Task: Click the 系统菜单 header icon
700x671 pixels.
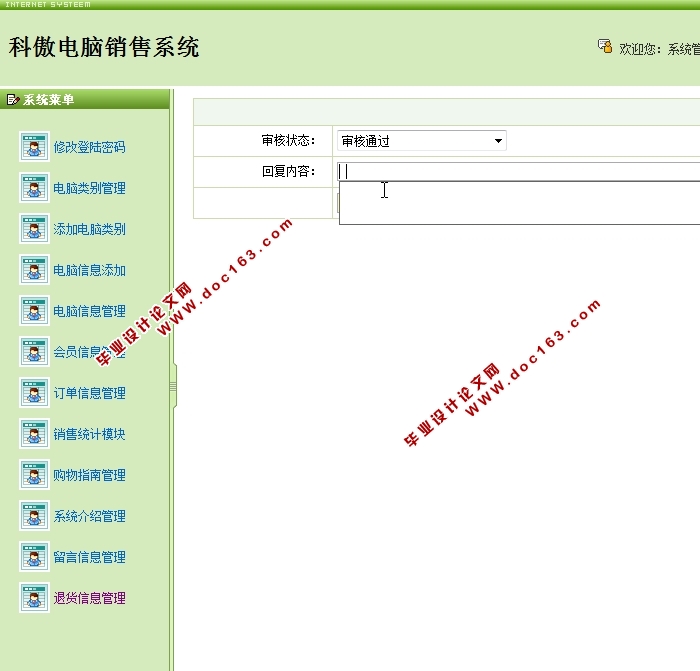Action: click(x=13, y=100)
